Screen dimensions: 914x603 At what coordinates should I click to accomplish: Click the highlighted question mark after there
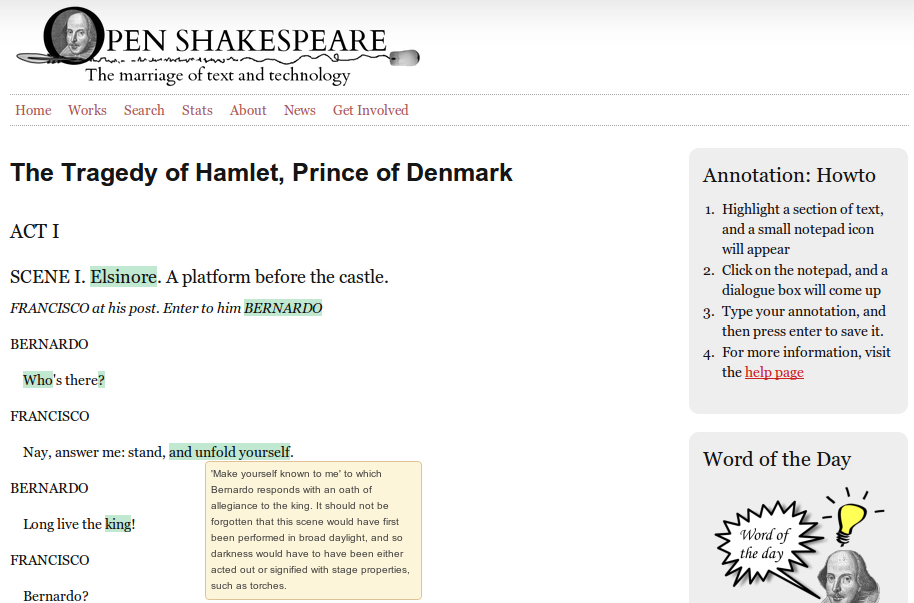tap(101, 380)
